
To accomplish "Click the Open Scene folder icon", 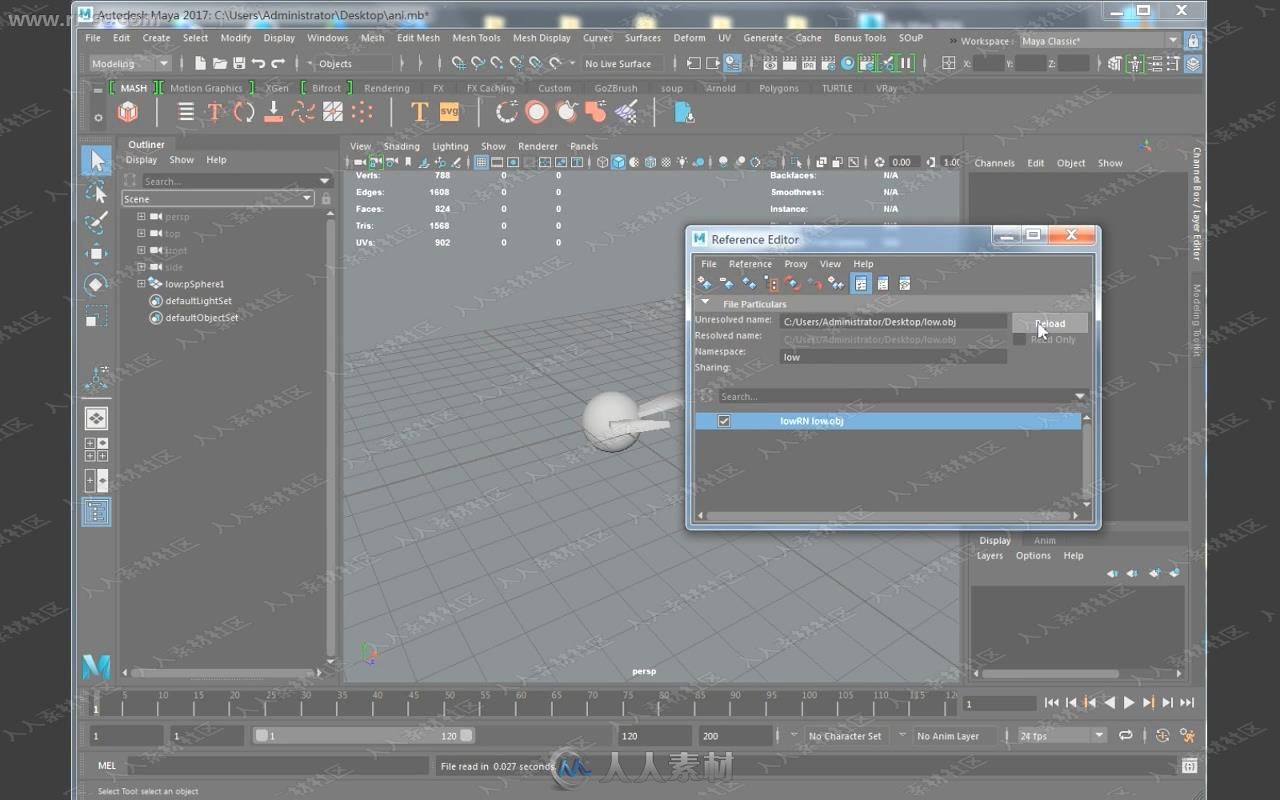I will (219, 63).
